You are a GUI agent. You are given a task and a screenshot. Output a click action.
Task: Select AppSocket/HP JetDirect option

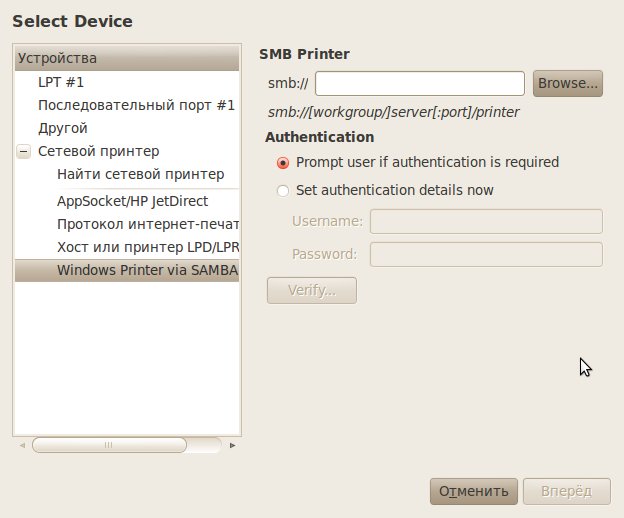tap(132, 200)
